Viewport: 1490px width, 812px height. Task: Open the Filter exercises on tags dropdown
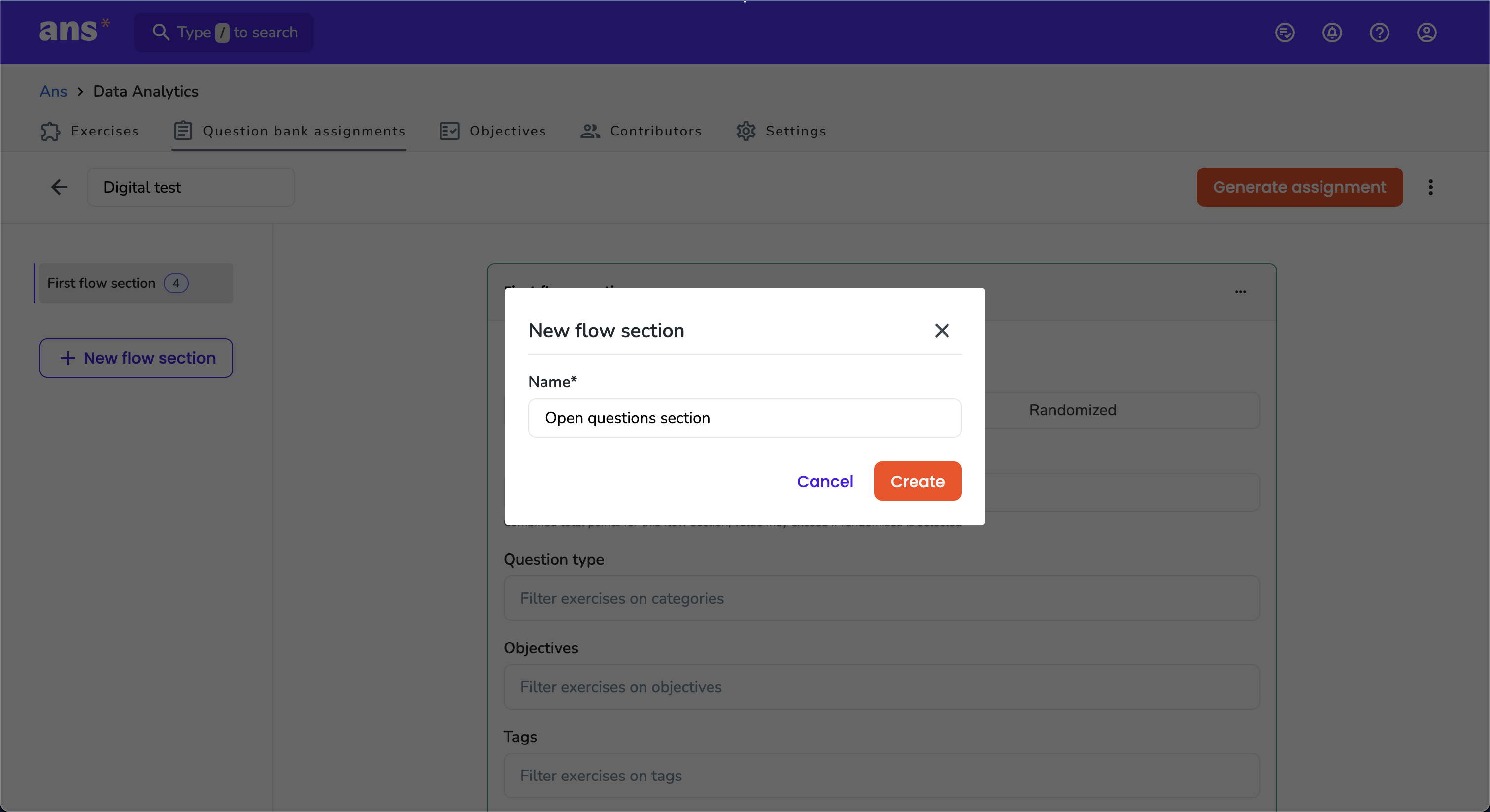[881, 775]
